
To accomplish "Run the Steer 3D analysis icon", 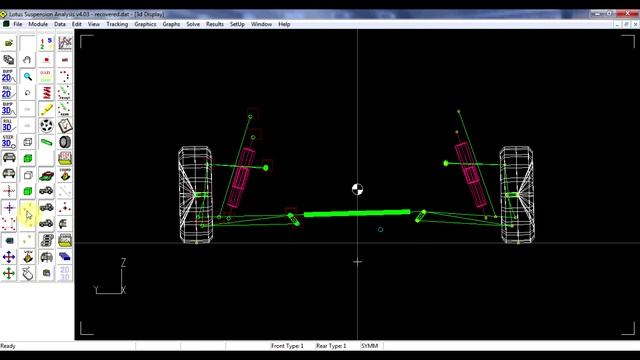I will [x=9, y=142].
